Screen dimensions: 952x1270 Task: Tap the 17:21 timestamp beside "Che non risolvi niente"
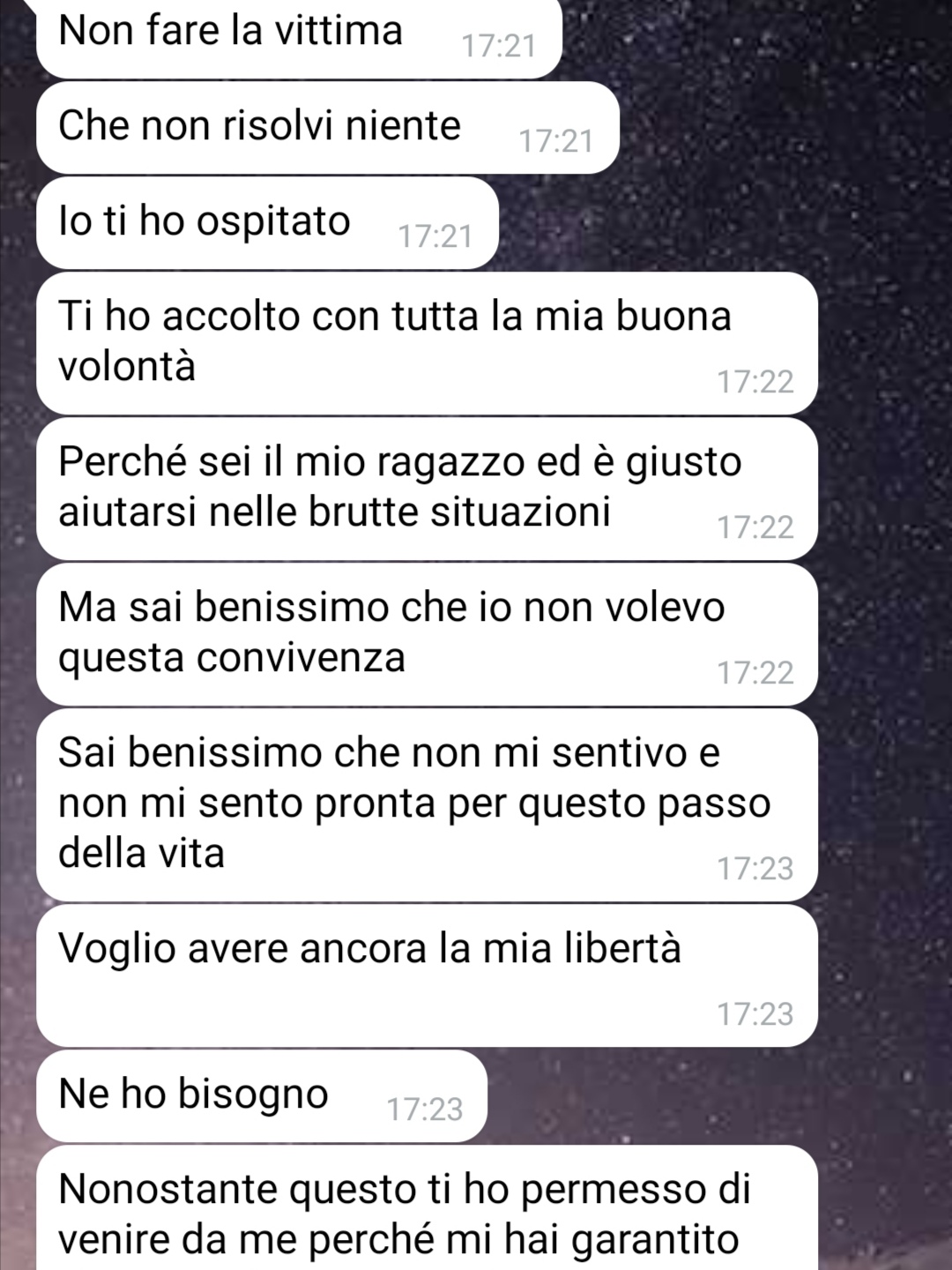pos(555,141)
